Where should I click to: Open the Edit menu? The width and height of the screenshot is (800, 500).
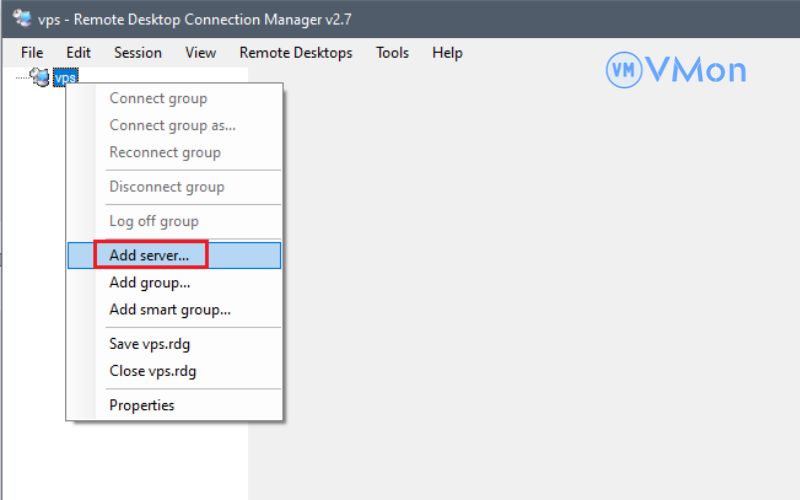[x=78, y=53]
